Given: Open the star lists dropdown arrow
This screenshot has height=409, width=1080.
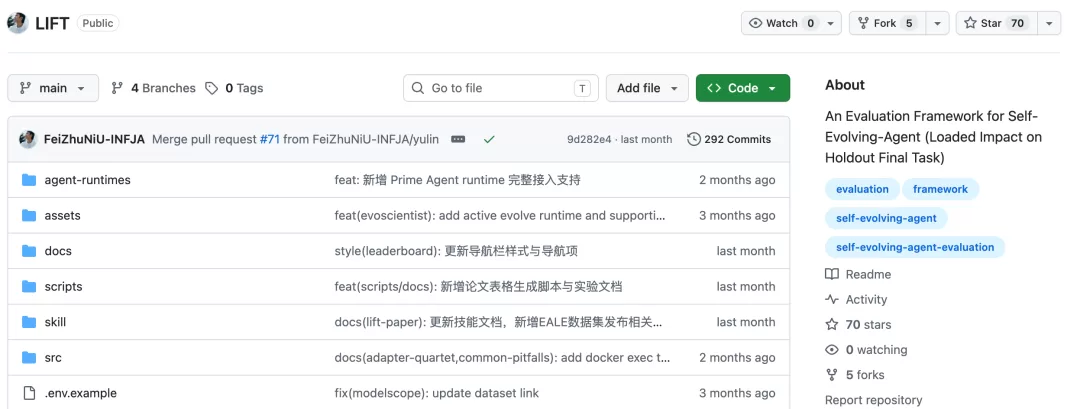Looking at the screenshot, I should coord(1048,23).
